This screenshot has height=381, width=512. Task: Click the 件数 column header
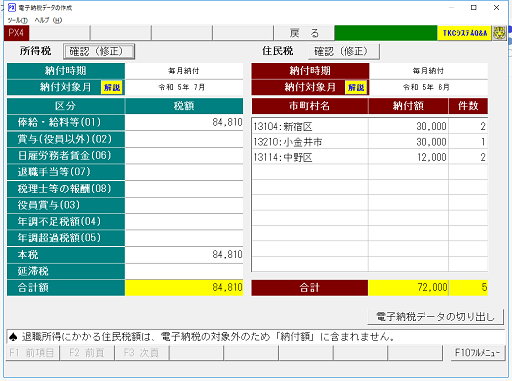click(468, 106)
